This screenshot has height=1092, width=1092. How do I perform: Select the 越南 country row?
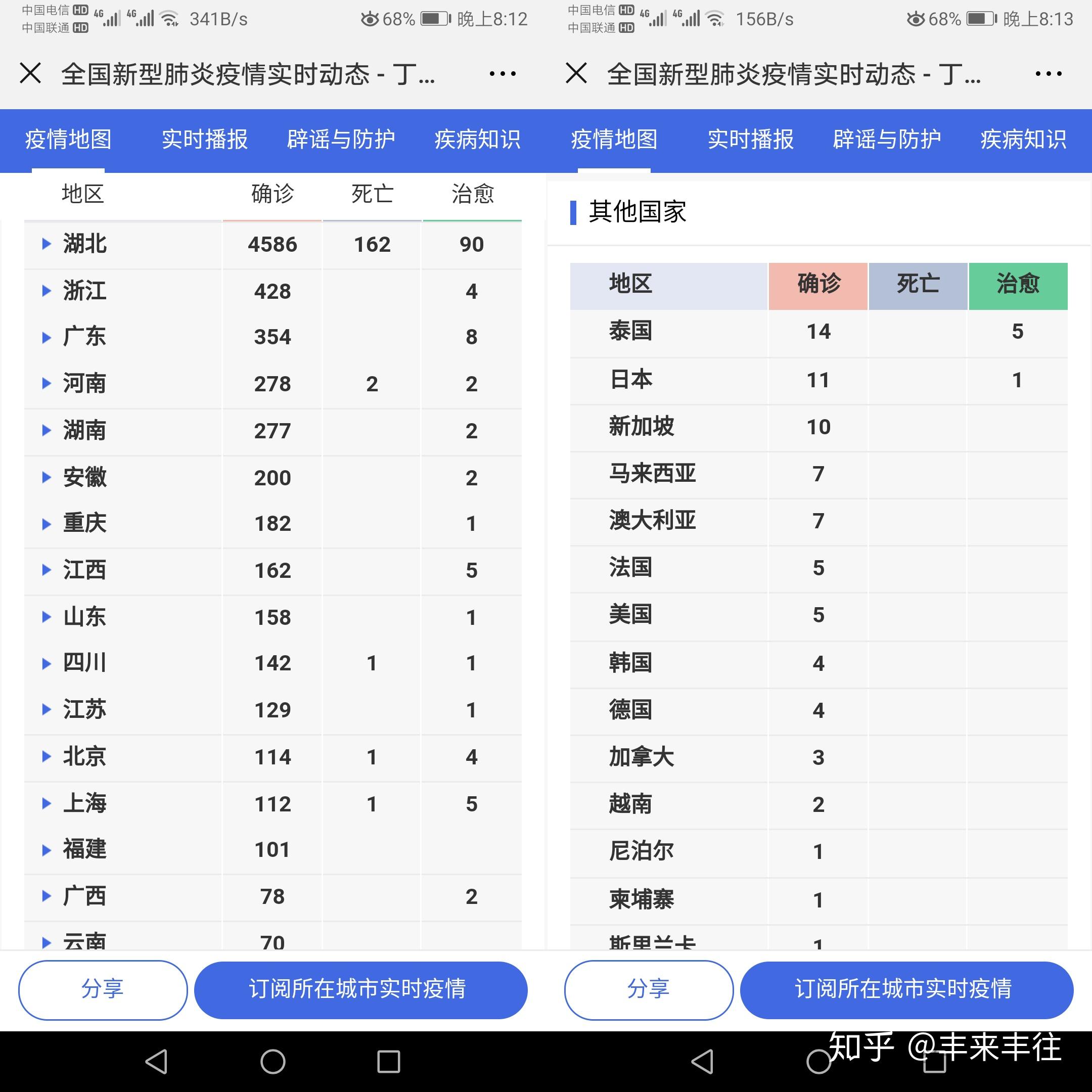coord(818,805)
